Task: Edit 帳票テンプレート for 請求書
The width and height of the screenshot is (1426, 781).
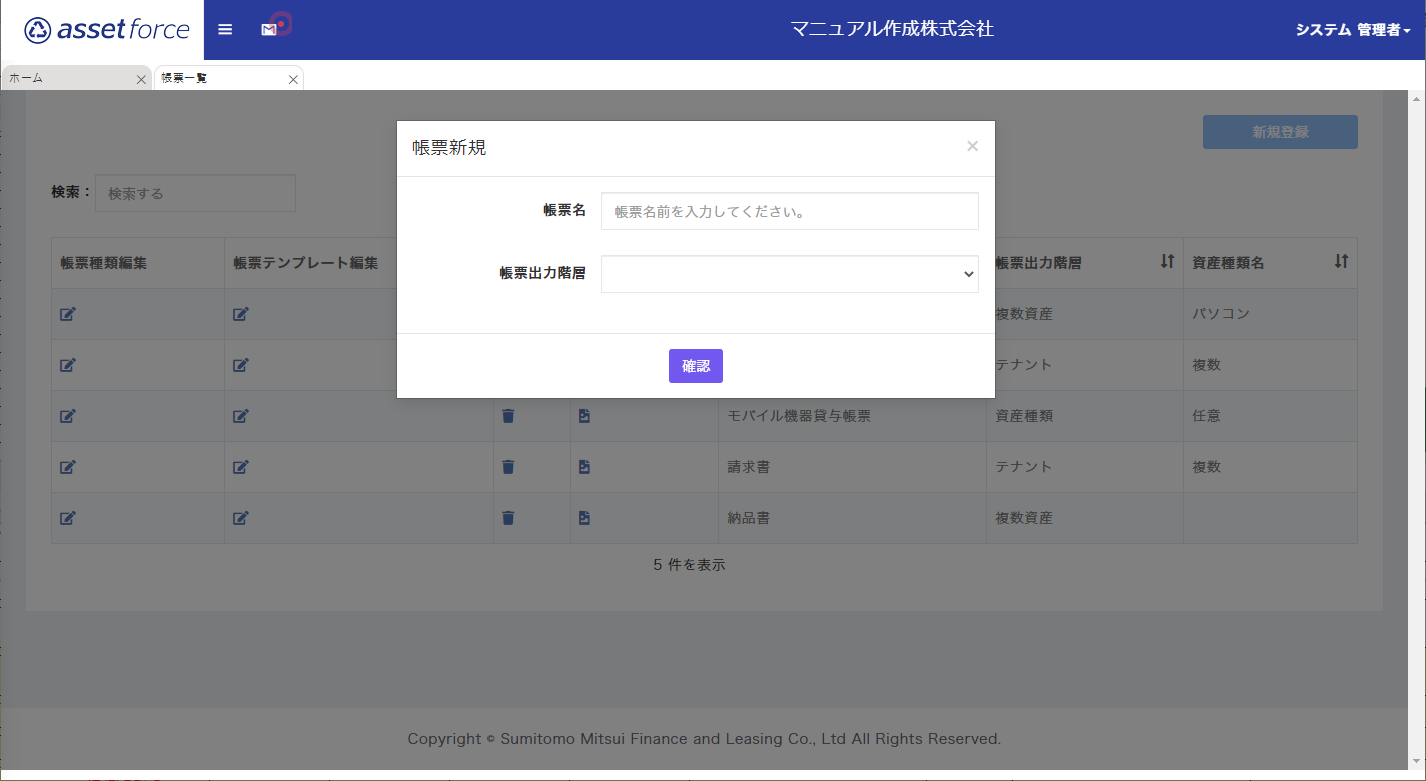Action: click(241, 467)
